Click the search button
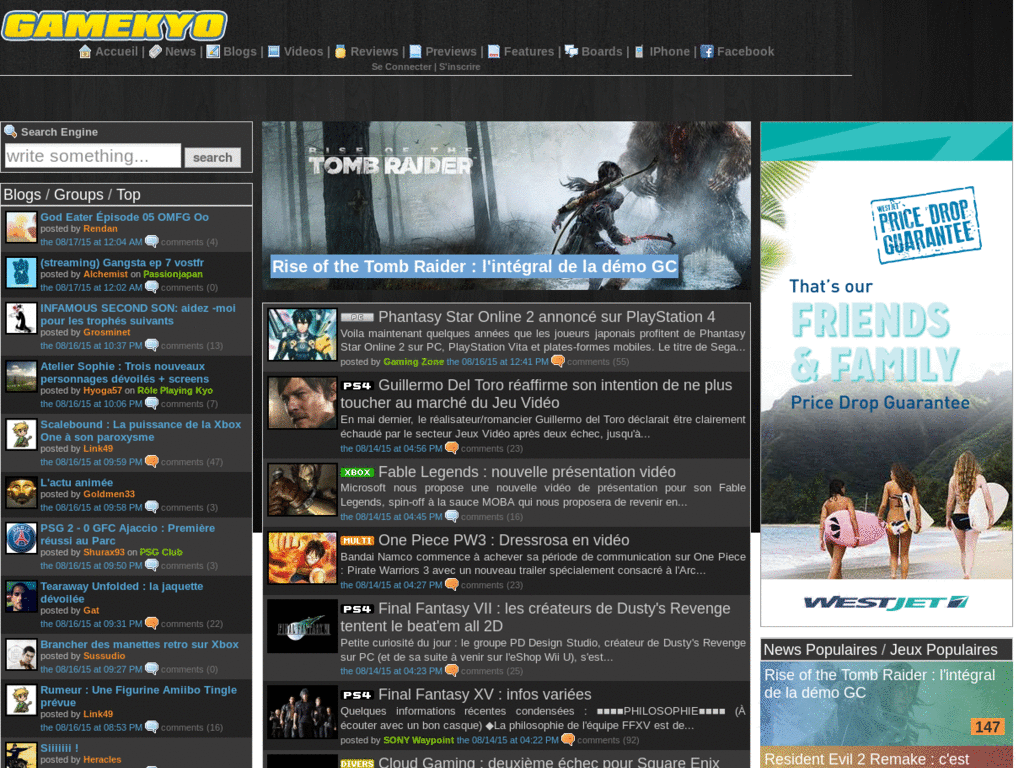The width and height of the screenshot is (1024, 768). click(212, 157)
